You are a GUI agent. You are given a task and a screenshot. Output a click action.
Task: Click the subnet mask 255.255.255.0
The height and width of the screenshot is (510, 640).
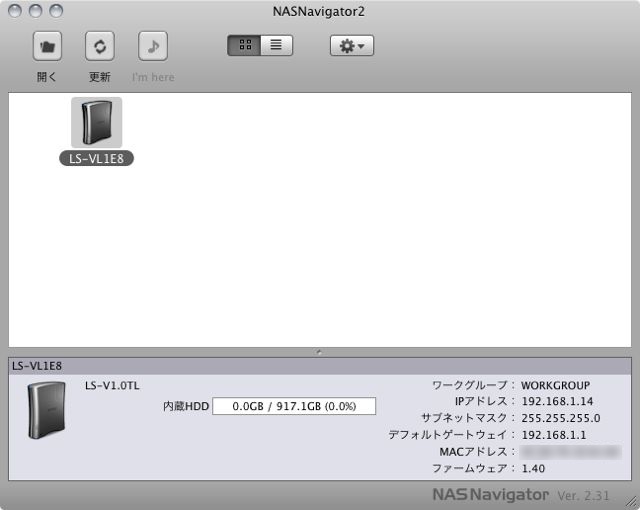560,418
